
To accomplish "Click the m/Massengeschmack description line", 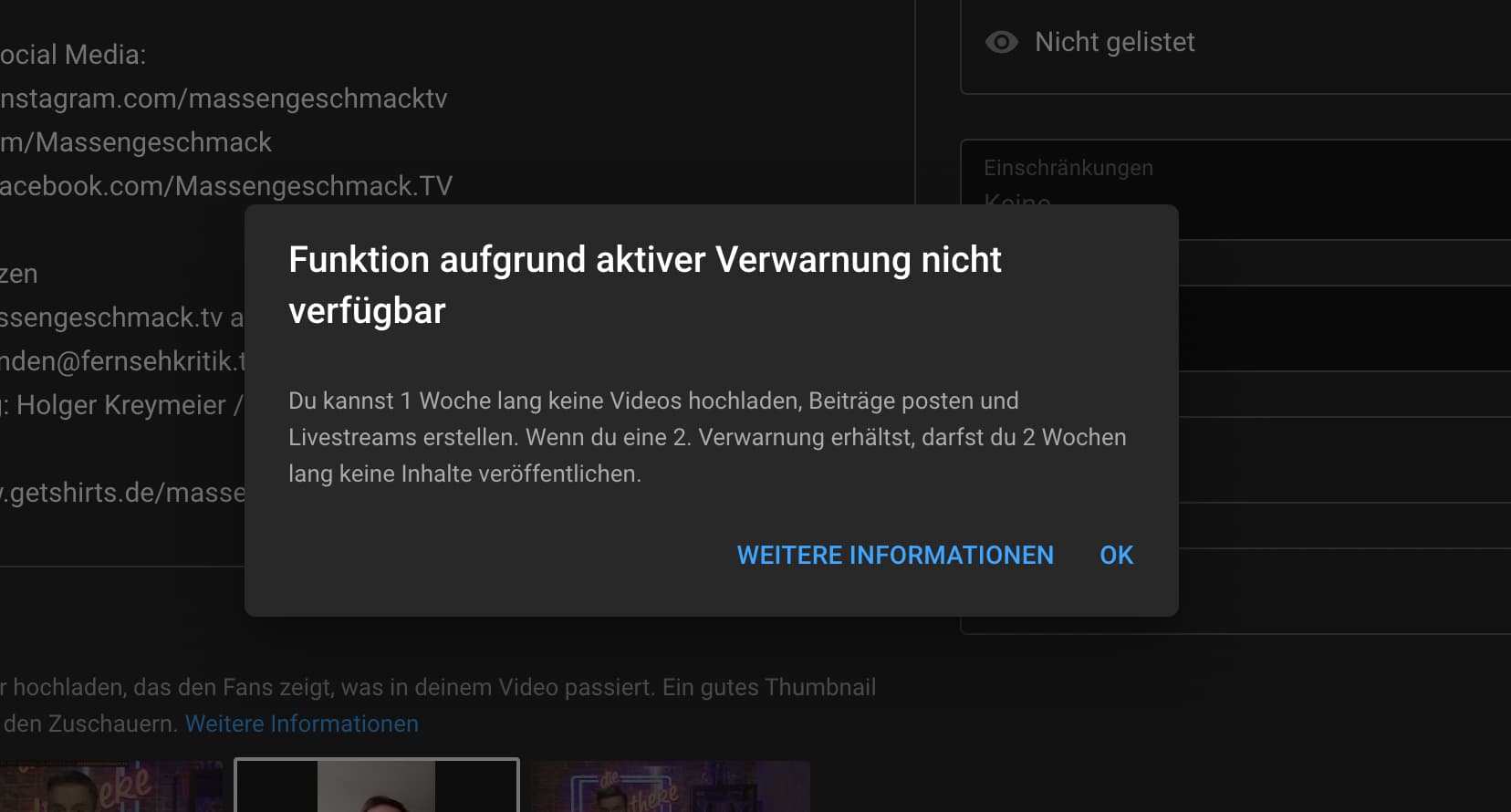I will (x=136, y=142).
